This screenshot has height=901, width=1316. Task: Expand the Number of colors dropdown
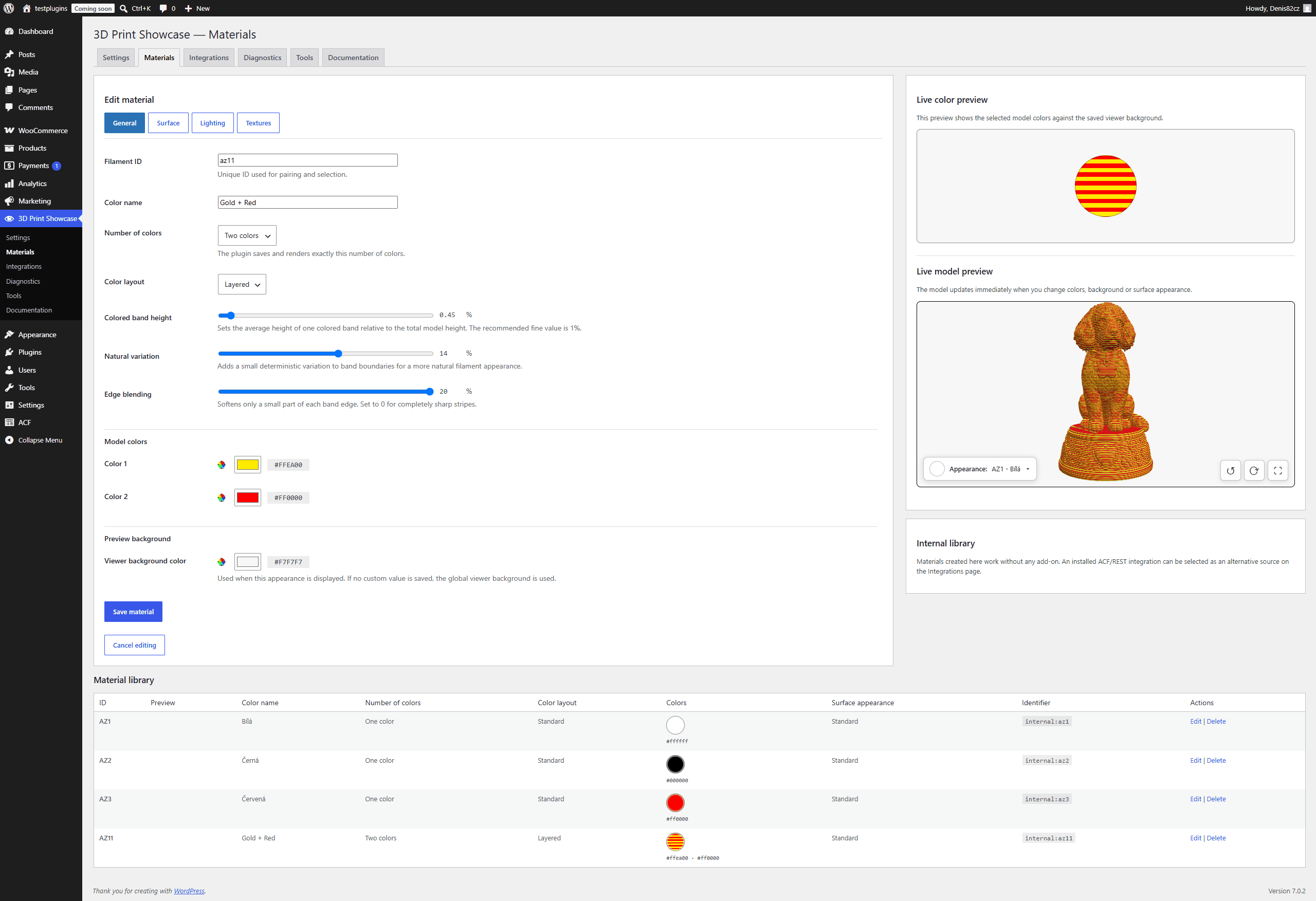click(x=247, y=235)
